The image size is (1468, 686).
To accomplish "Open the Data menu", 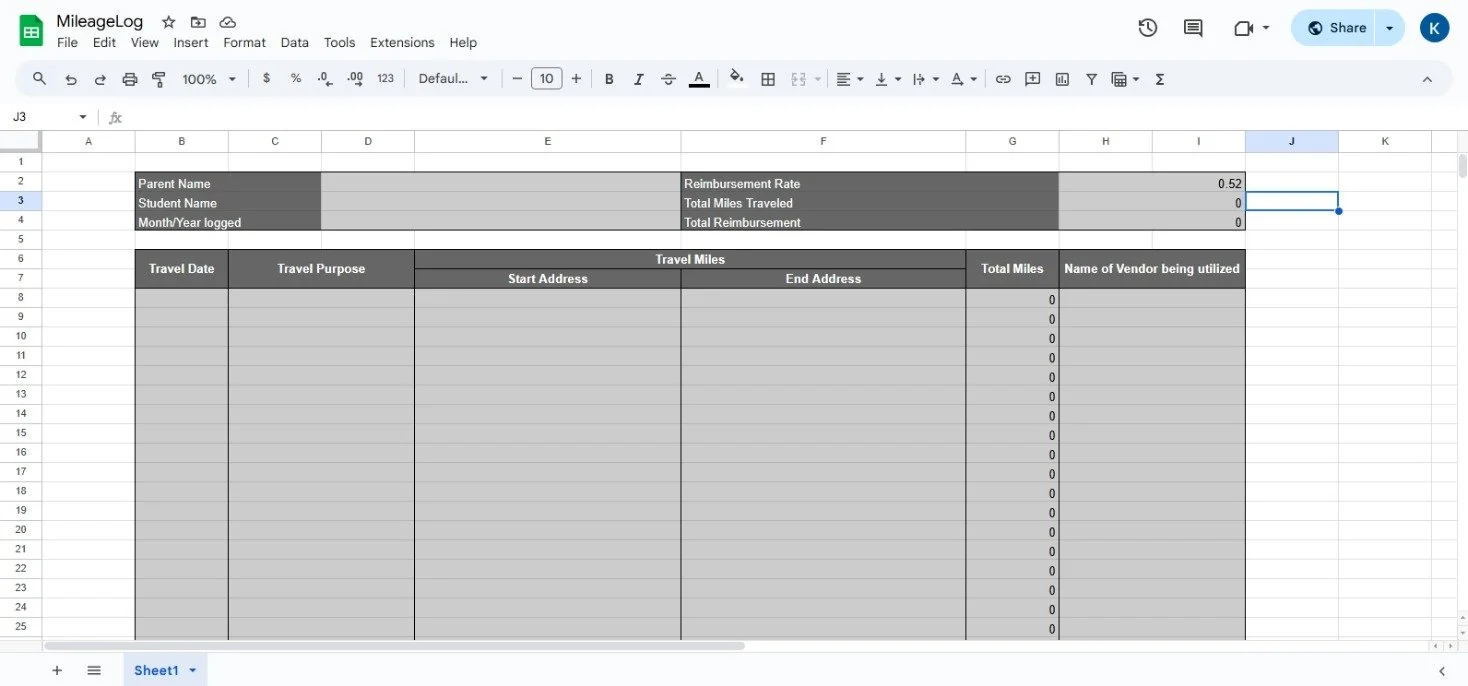I will pos(294,43).
